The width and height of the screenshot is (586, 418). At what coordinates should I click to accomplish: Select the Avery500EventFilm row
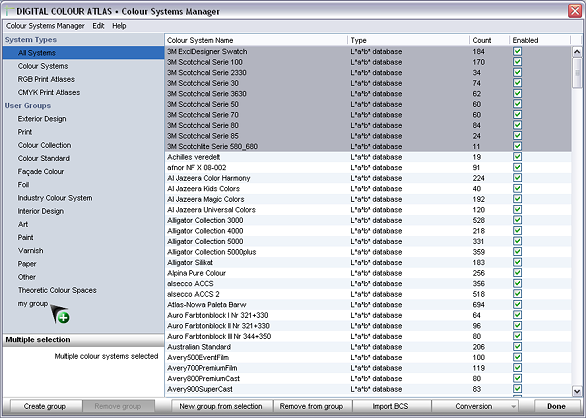[x=368, y=357]
